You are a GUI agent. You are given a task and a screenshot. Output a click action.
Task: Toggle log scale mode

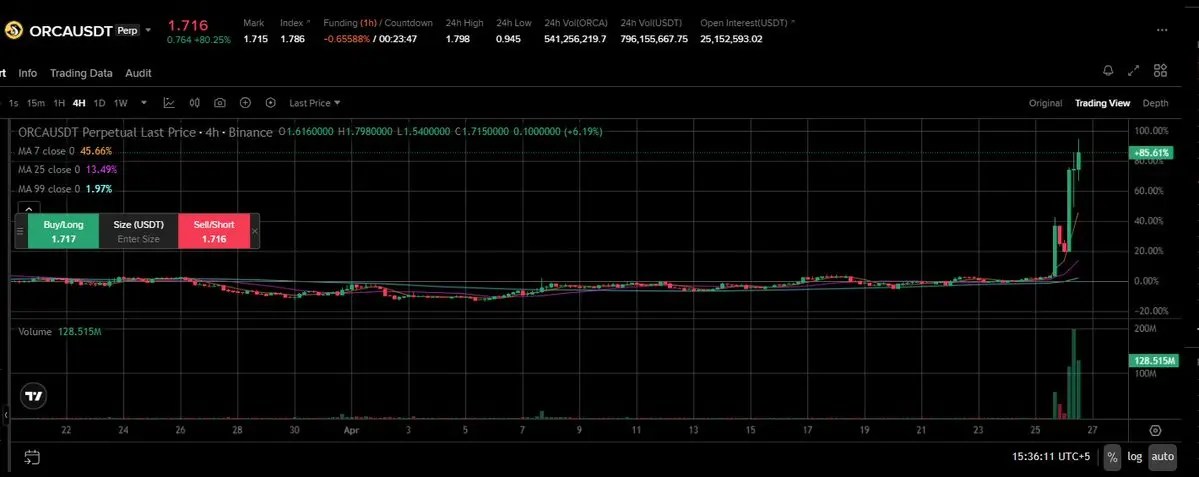click(1135, 456)
